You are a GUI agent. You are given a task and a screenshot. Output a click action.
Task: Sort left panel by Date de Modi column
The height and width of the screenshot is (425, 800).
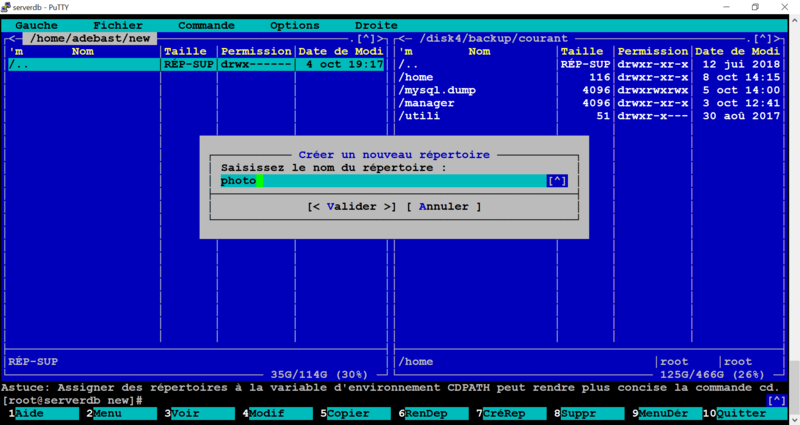pyautogui.click(x=341, y=51)
